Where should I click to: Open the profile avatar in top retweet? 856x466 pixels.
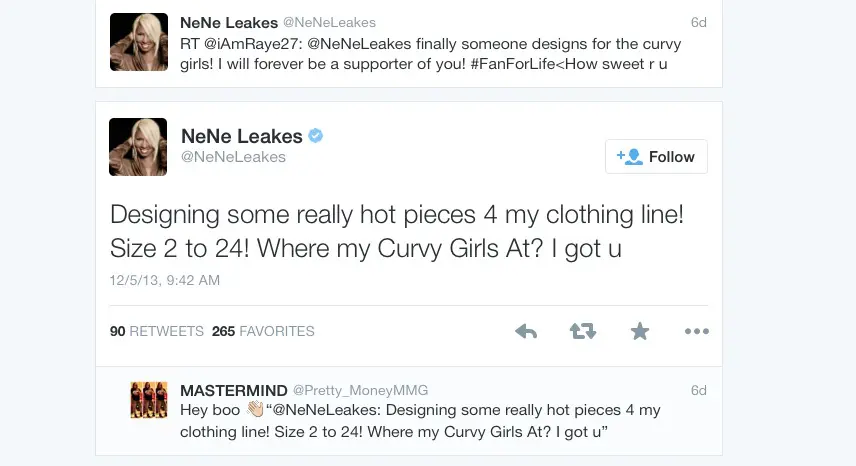(x=138, y=42)
